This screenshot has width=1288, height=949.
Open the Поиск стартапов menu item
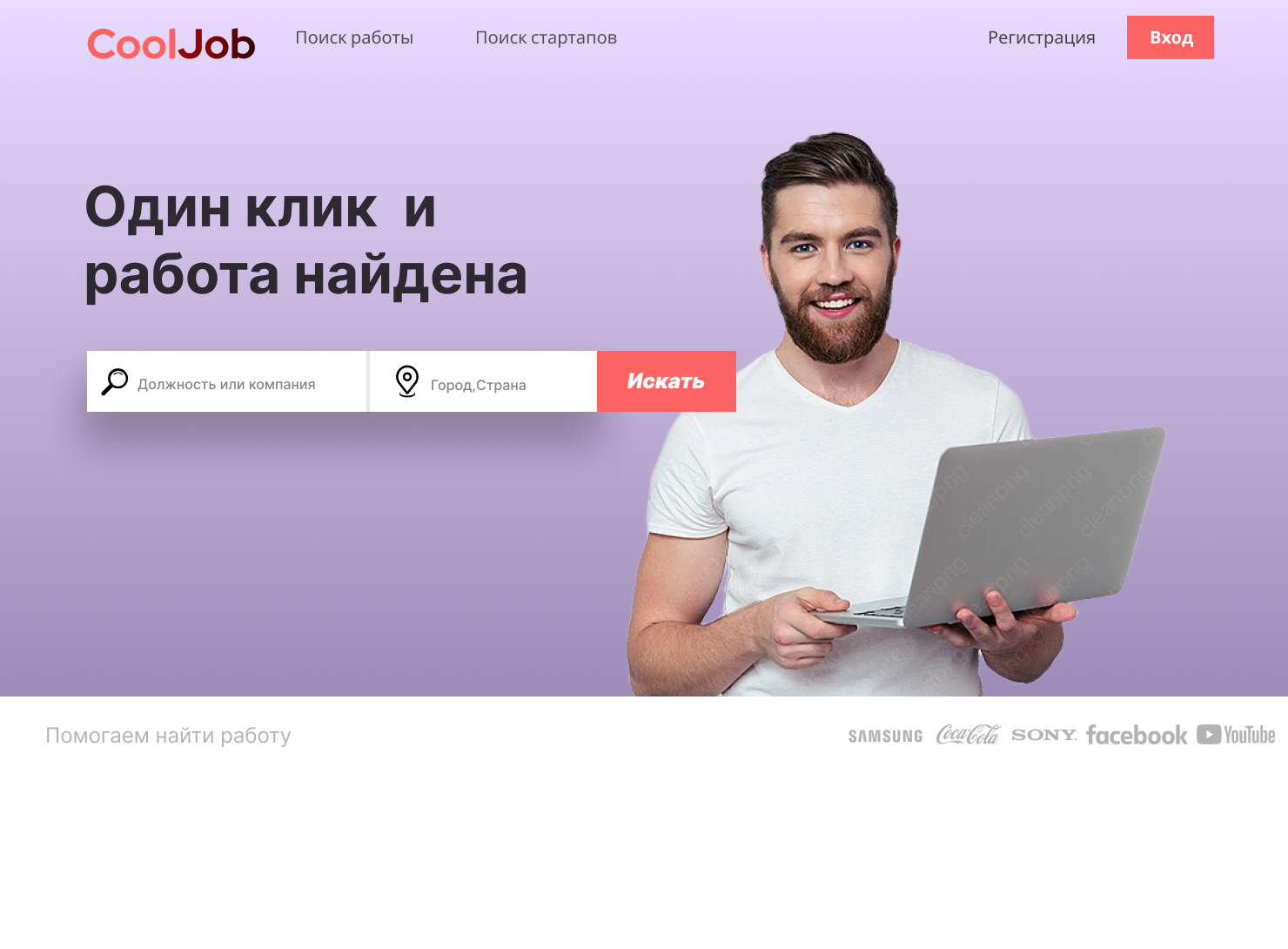tap(546, 37)
